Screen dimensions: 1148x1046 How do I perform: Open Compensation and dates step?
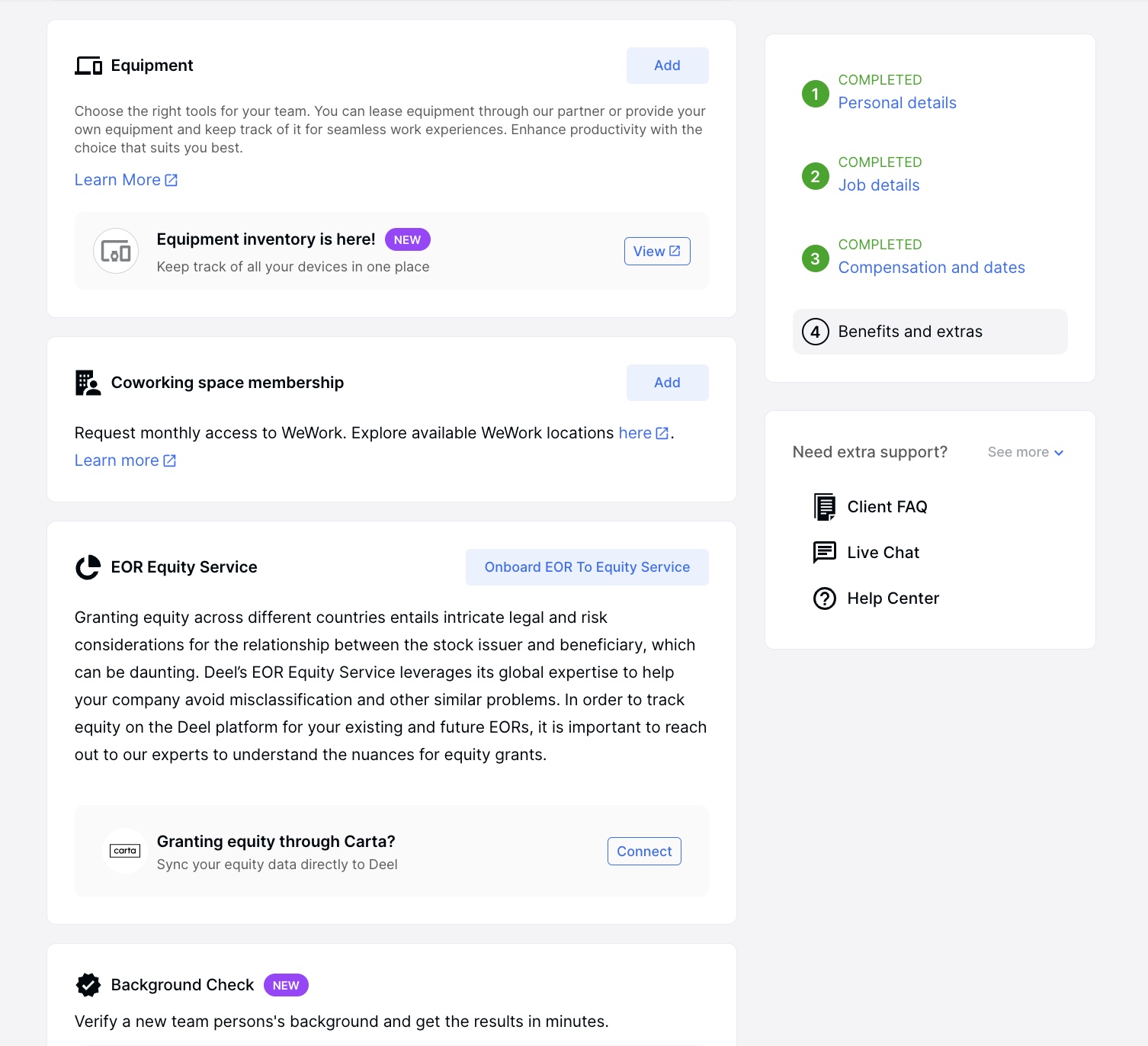pos(932,268)
